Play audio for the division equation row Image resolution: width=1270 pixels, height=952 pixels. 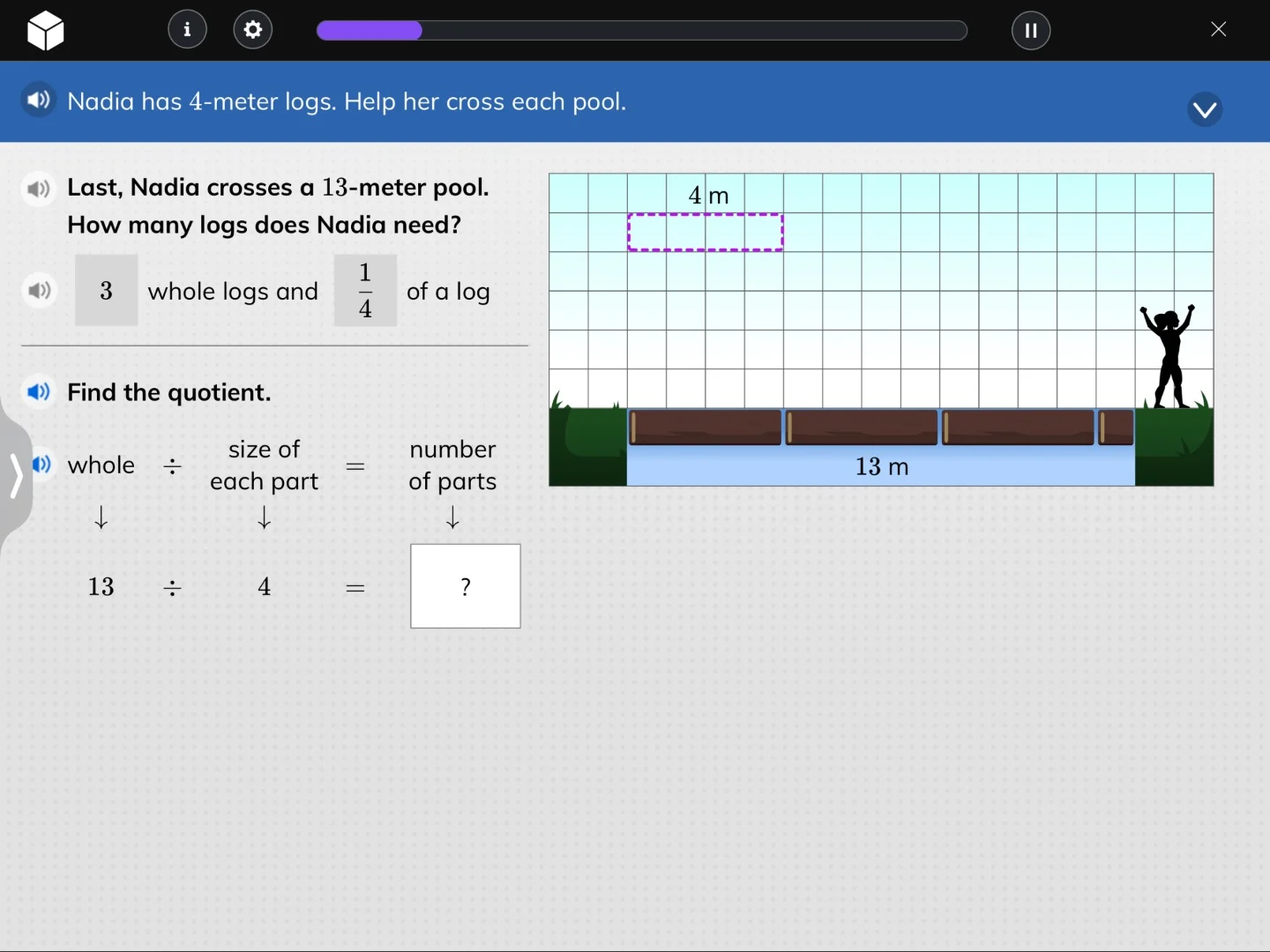[41, 465]
